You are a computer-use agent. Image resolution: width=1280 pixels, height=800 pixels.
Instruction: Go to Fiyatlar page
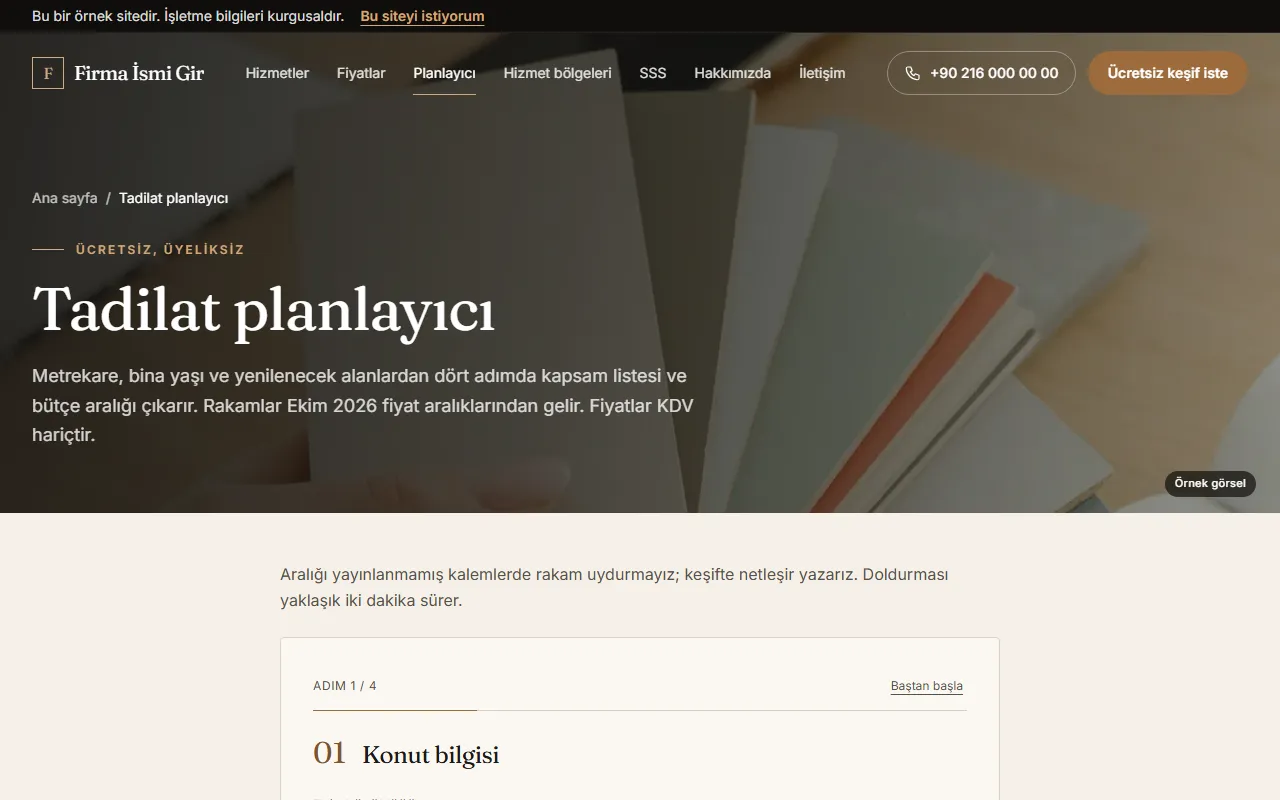coord(361,73)
